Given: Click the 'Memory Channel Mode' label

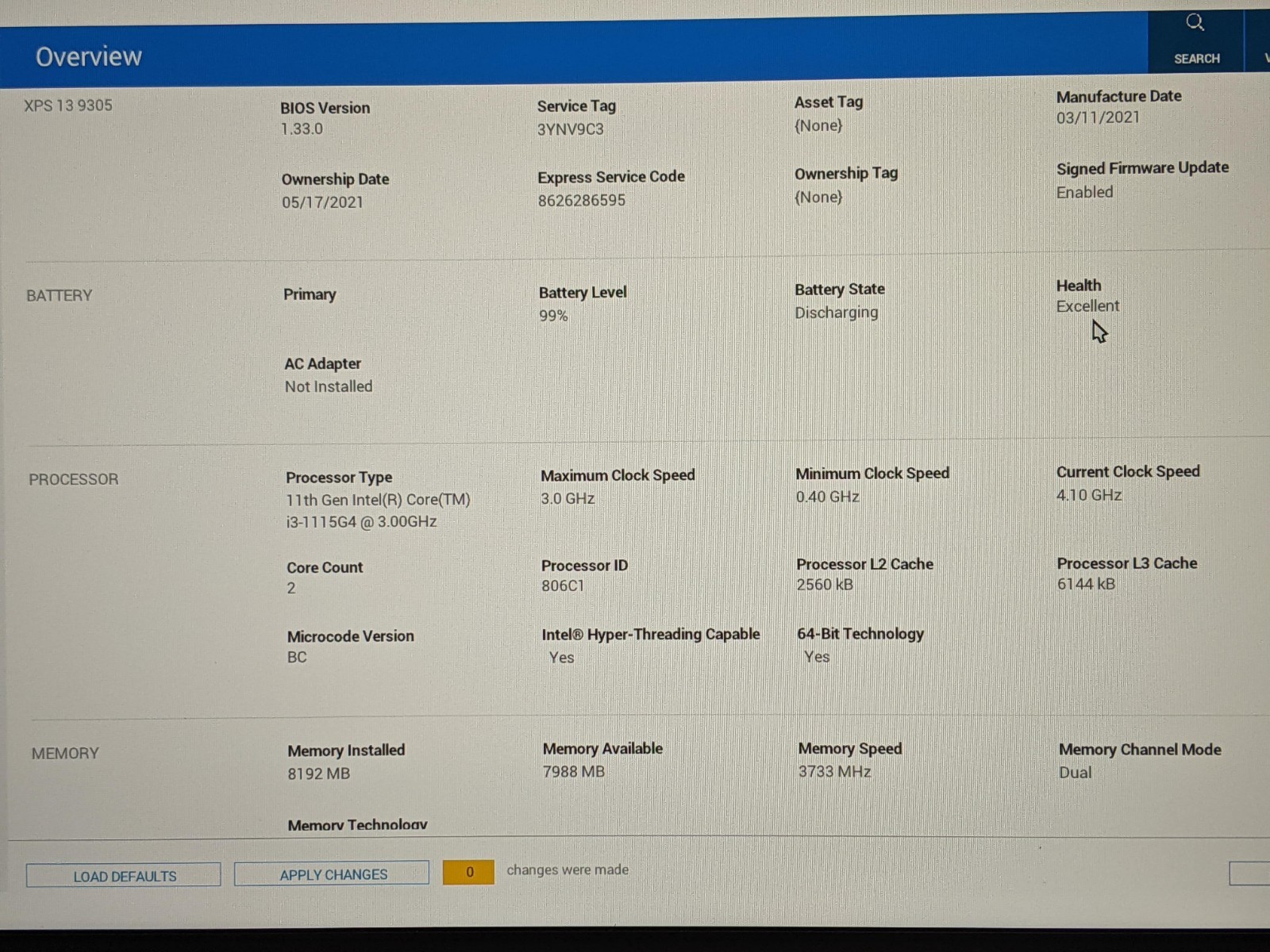Looking at the screenshot, I should (1140, 750).
